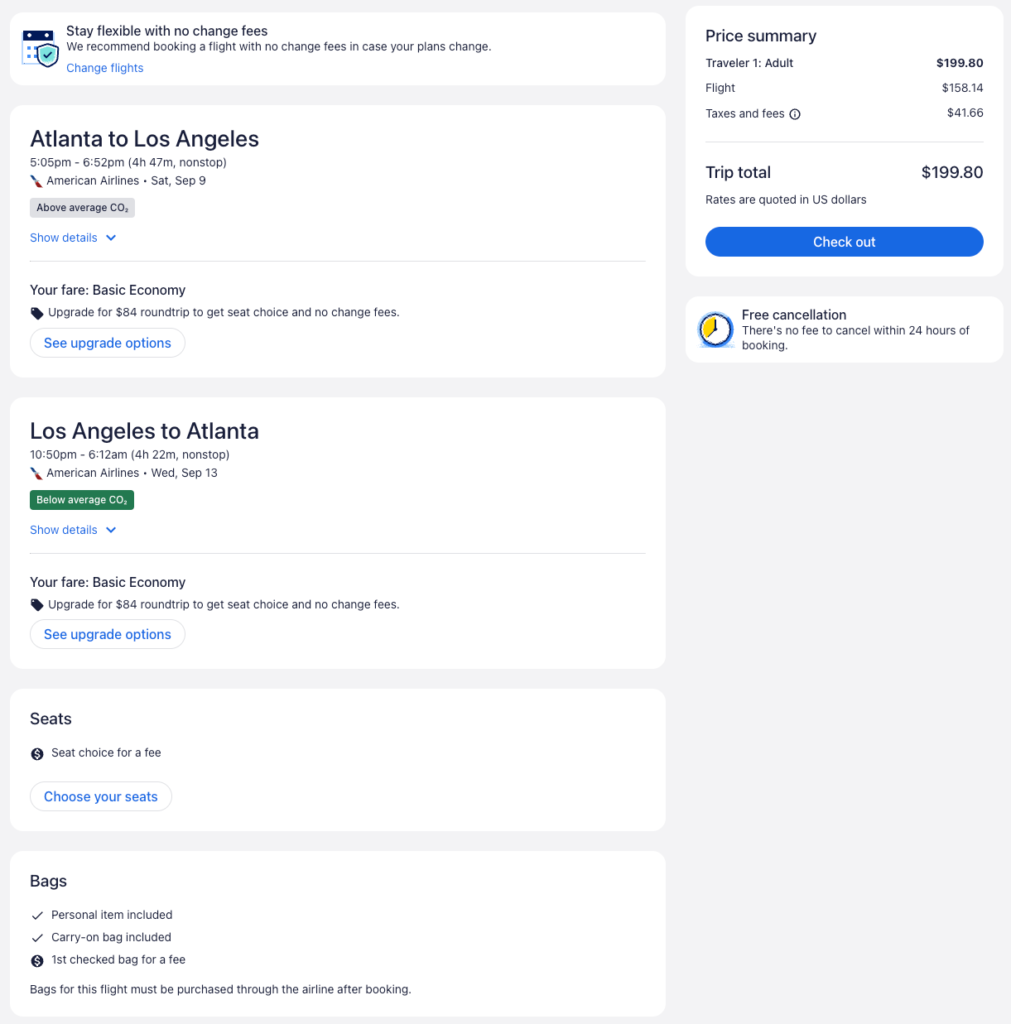Open the Change flights link
1011x1024 pixels.
105,68
